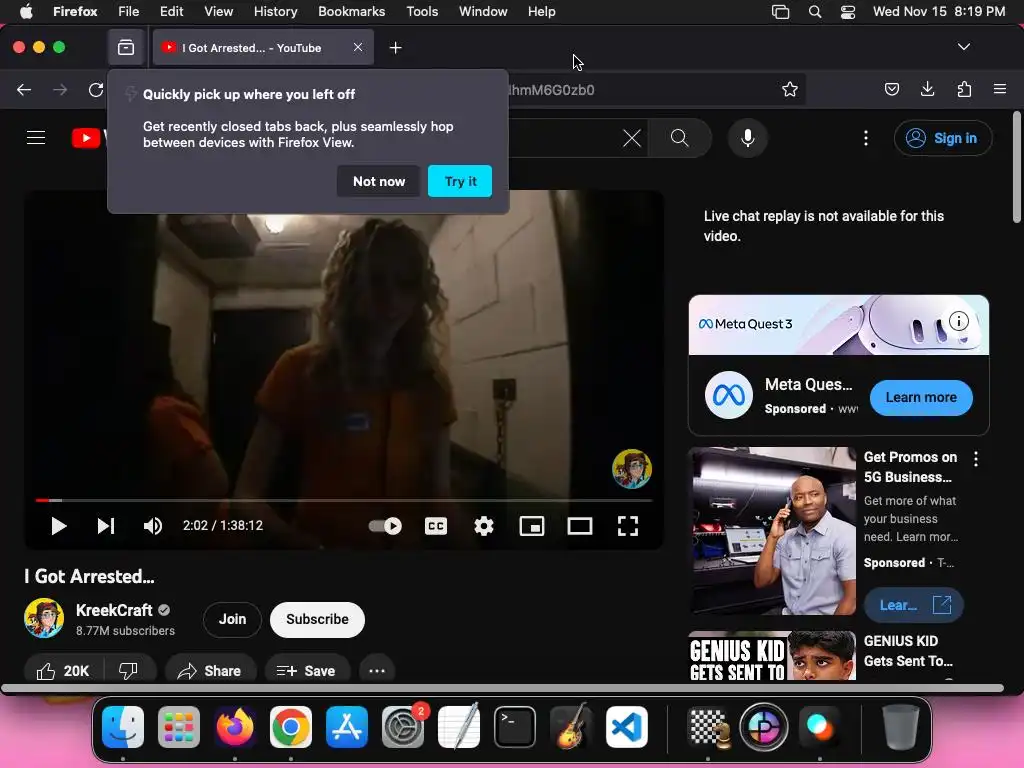
Task: Expand list all tabs chevron
Action: [963, 47]
